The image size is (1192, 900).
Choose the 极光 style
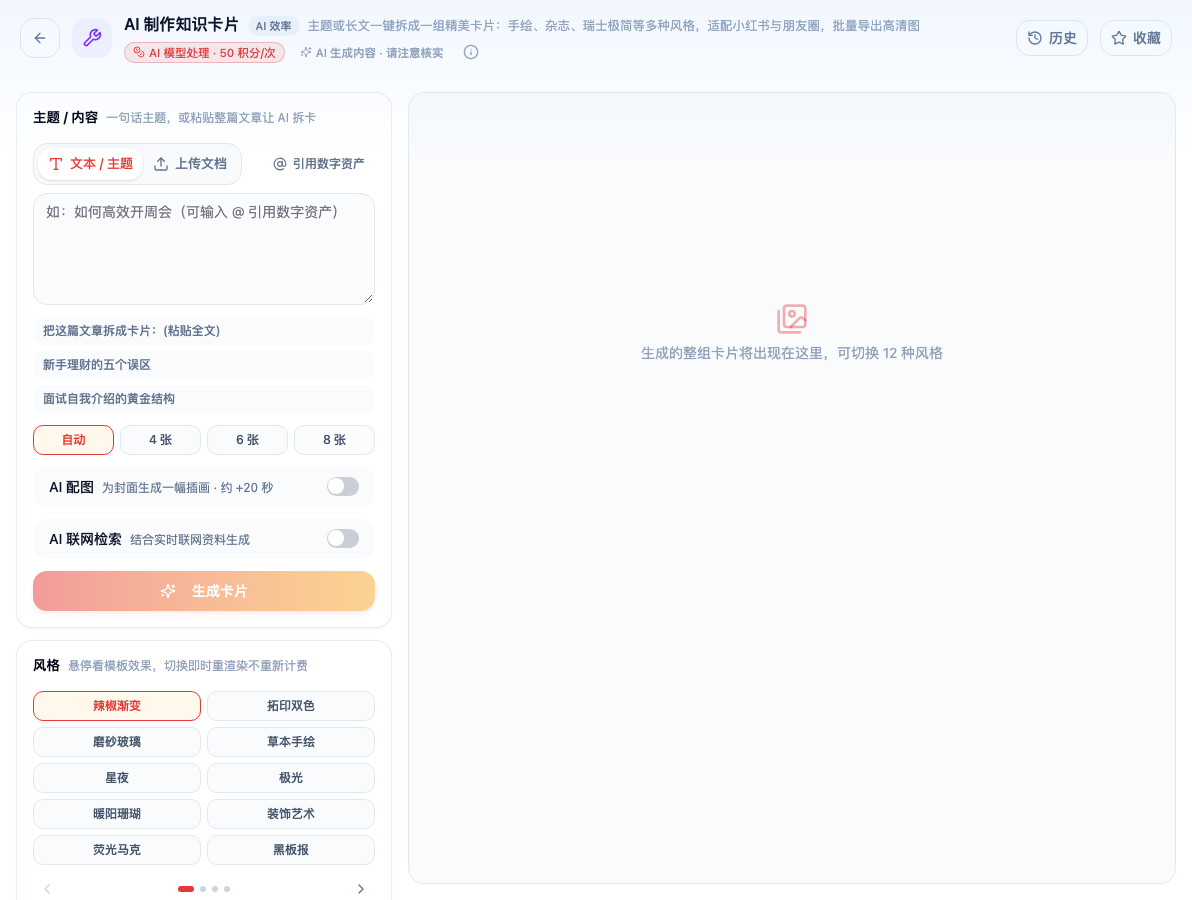[x=290, y=778]
